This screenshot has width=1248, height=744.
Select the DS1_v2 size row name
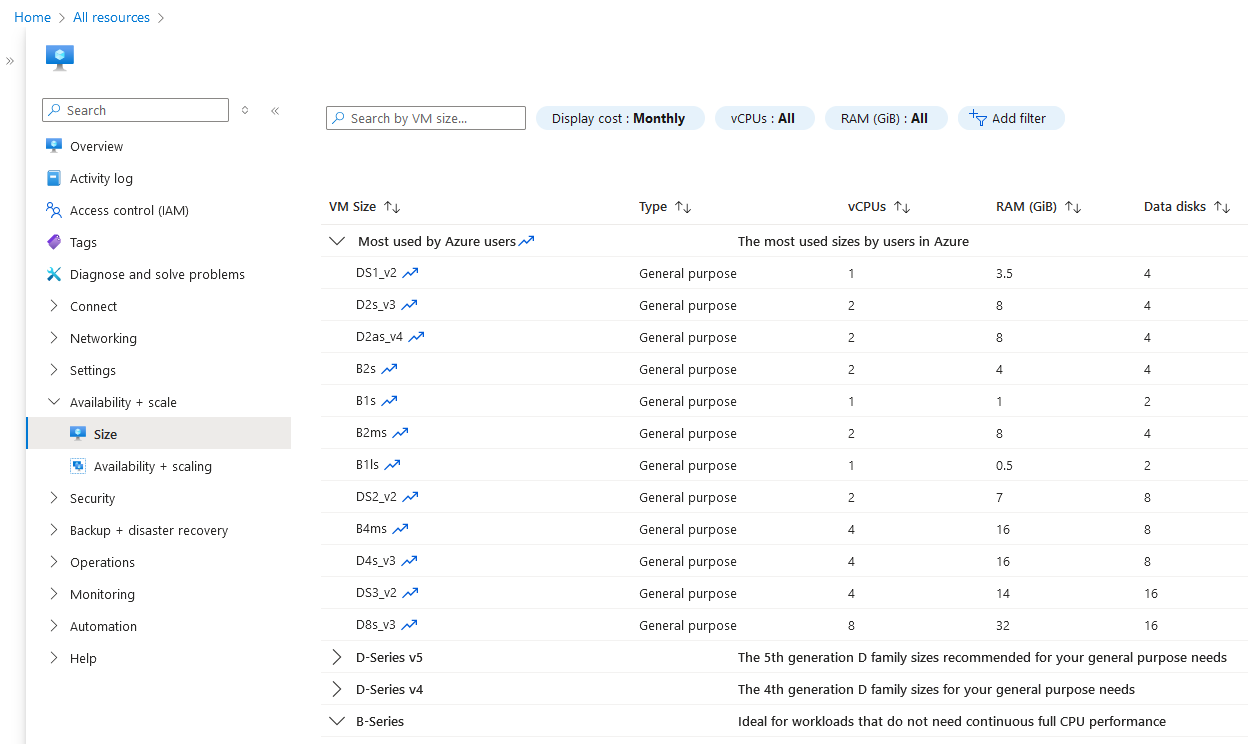pyautogui.click(x=376, y=273)
